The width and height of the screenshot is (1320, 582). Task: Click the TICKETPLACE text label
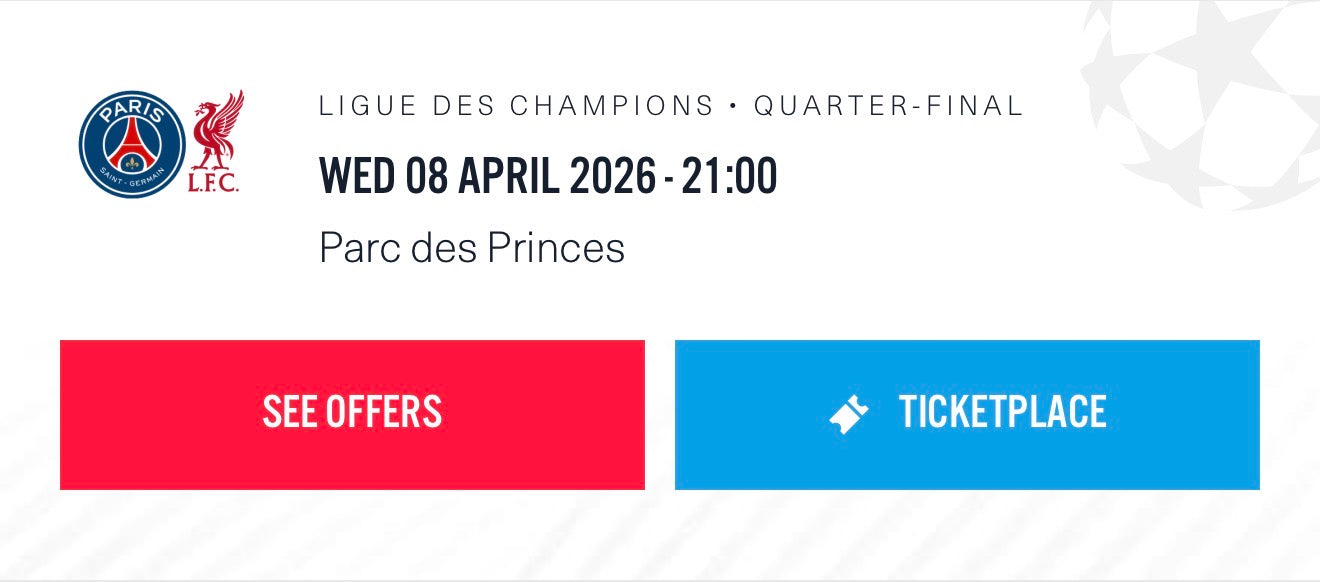point(1002,414)
